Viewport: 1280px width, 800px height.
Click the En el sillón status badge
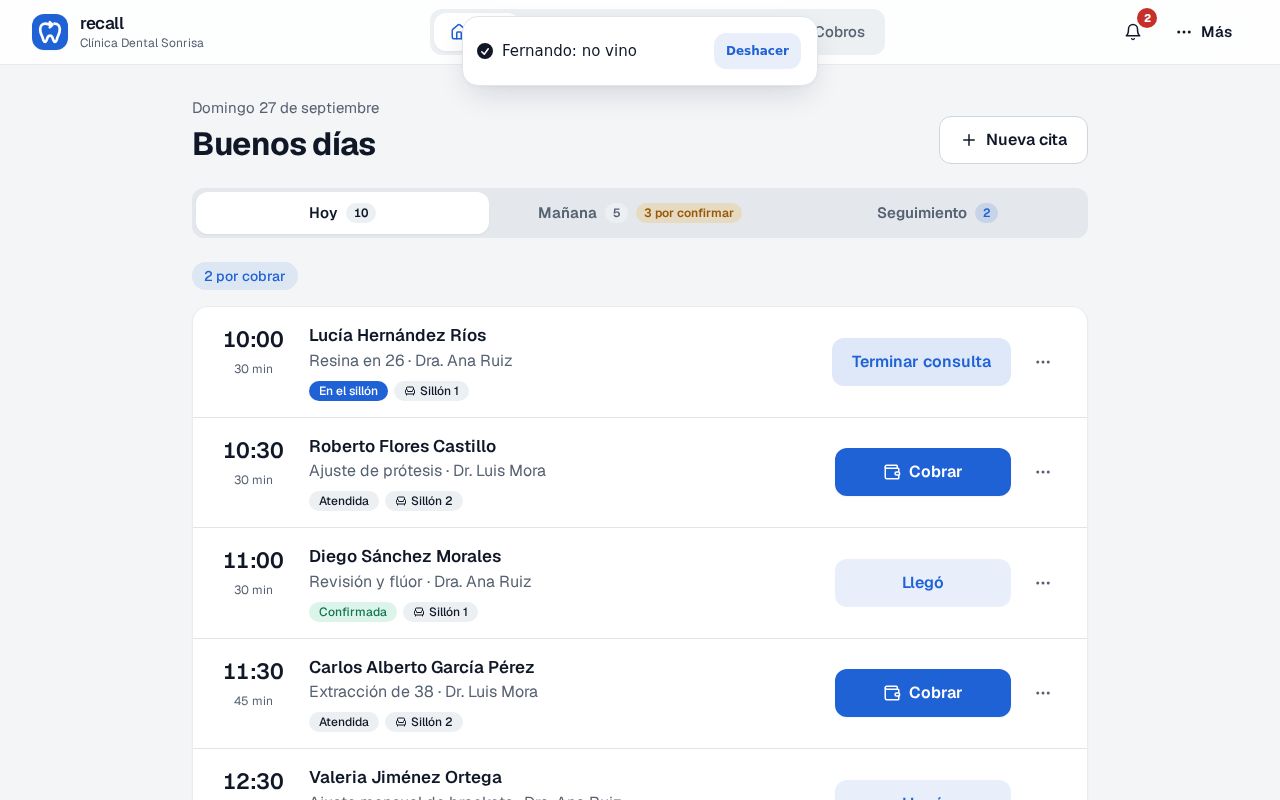(x=348, y=391)
